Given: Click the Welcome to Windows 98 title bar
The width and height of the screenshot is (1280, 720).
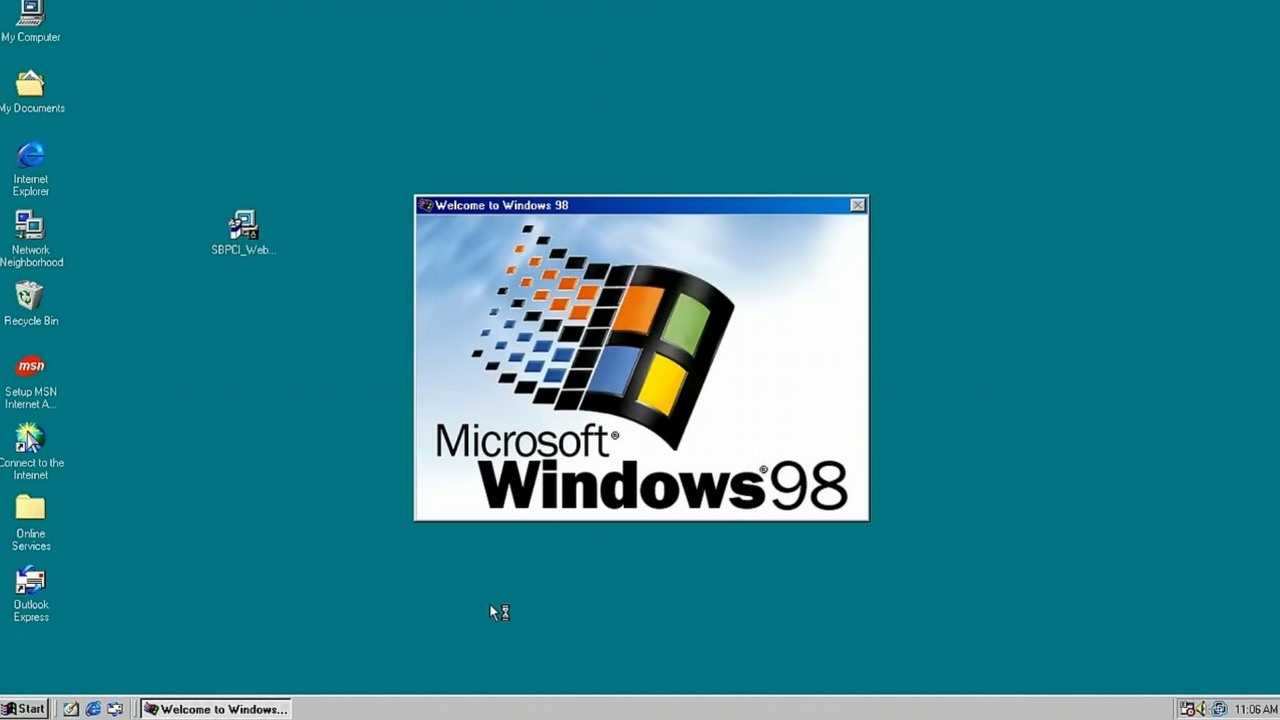Looking at the screenshot, I should coord(641,205).
